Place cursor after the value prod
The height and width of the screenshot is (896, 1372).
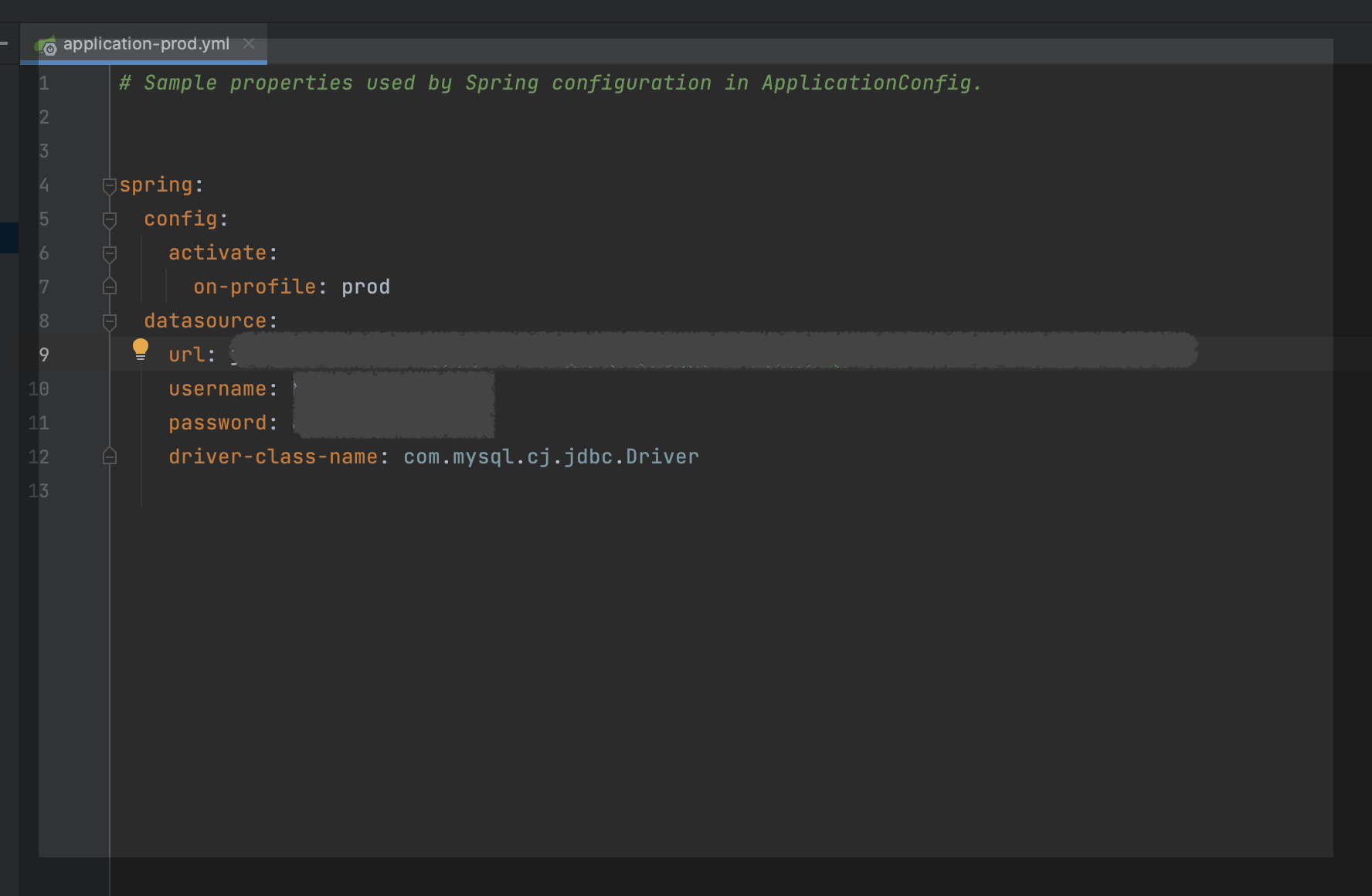pyautogui.click(x=391, y=287)
